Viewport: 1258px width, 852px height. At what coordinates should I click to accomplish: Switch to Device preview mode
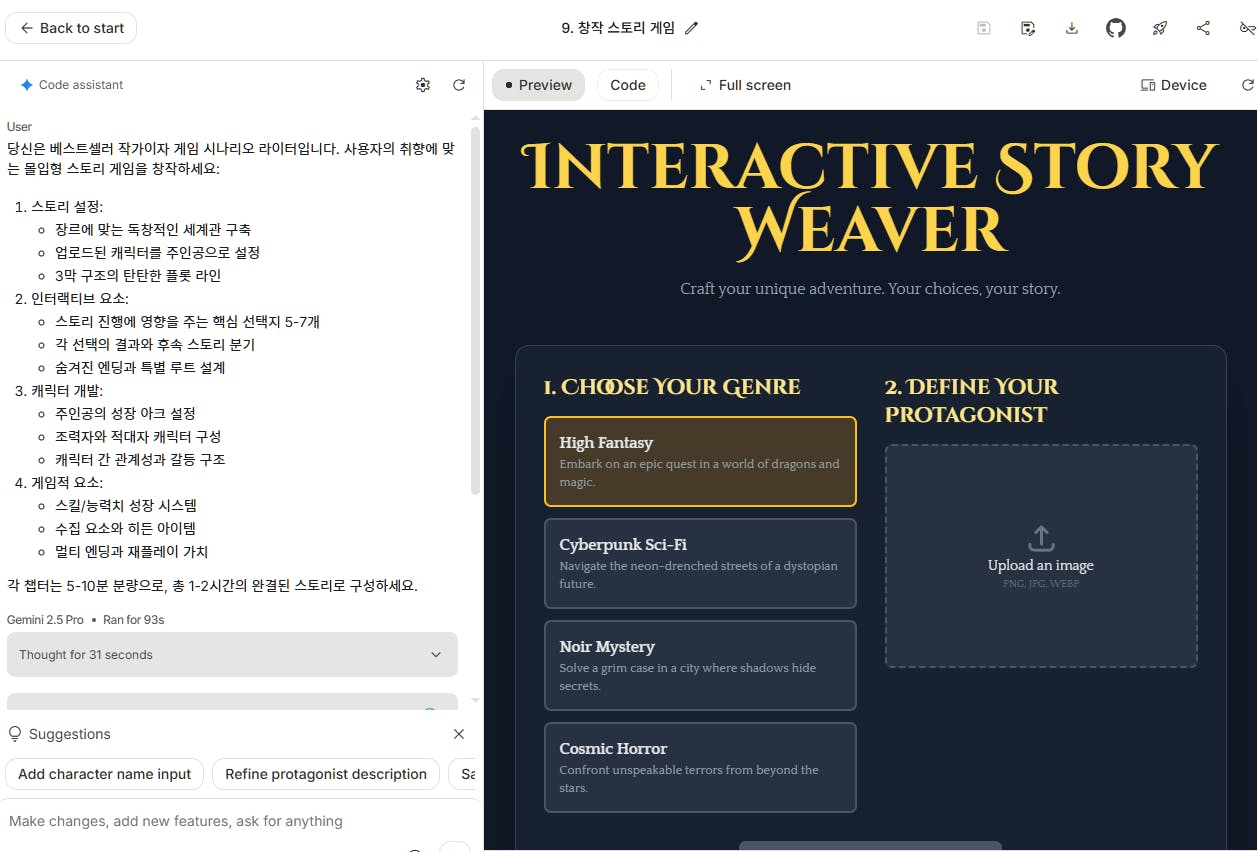click(x=1172, y=85)
